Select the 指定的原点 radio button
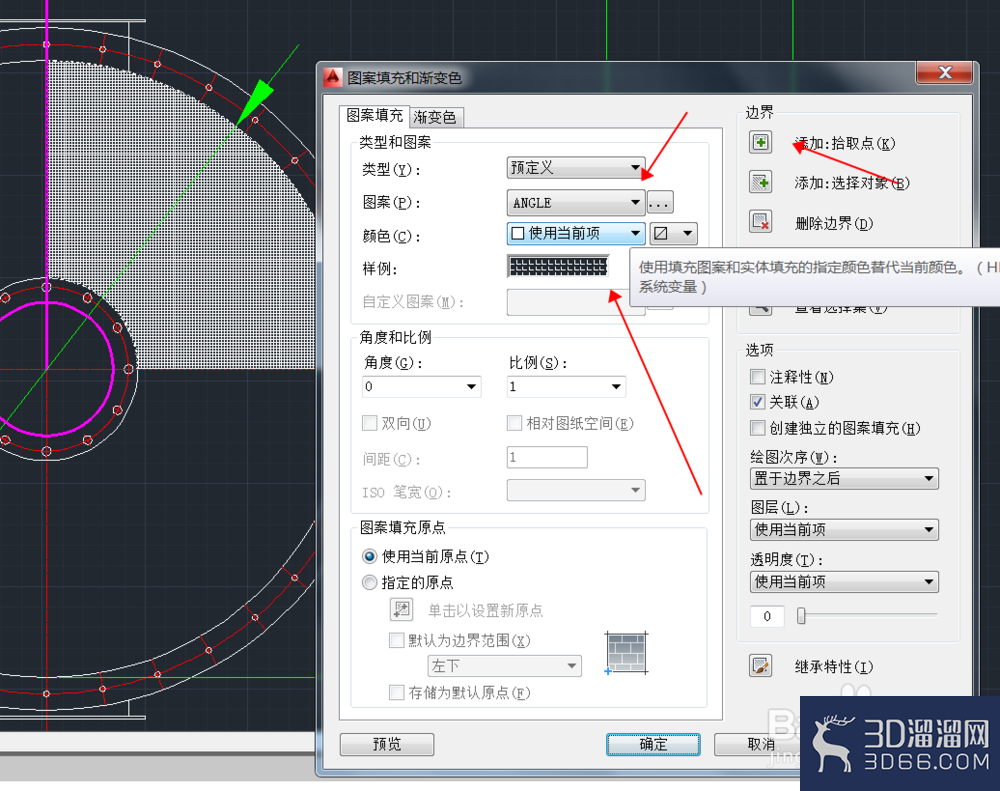This screenshot has width=1000, height=791. pyautogui.click(x=369, y=582)
